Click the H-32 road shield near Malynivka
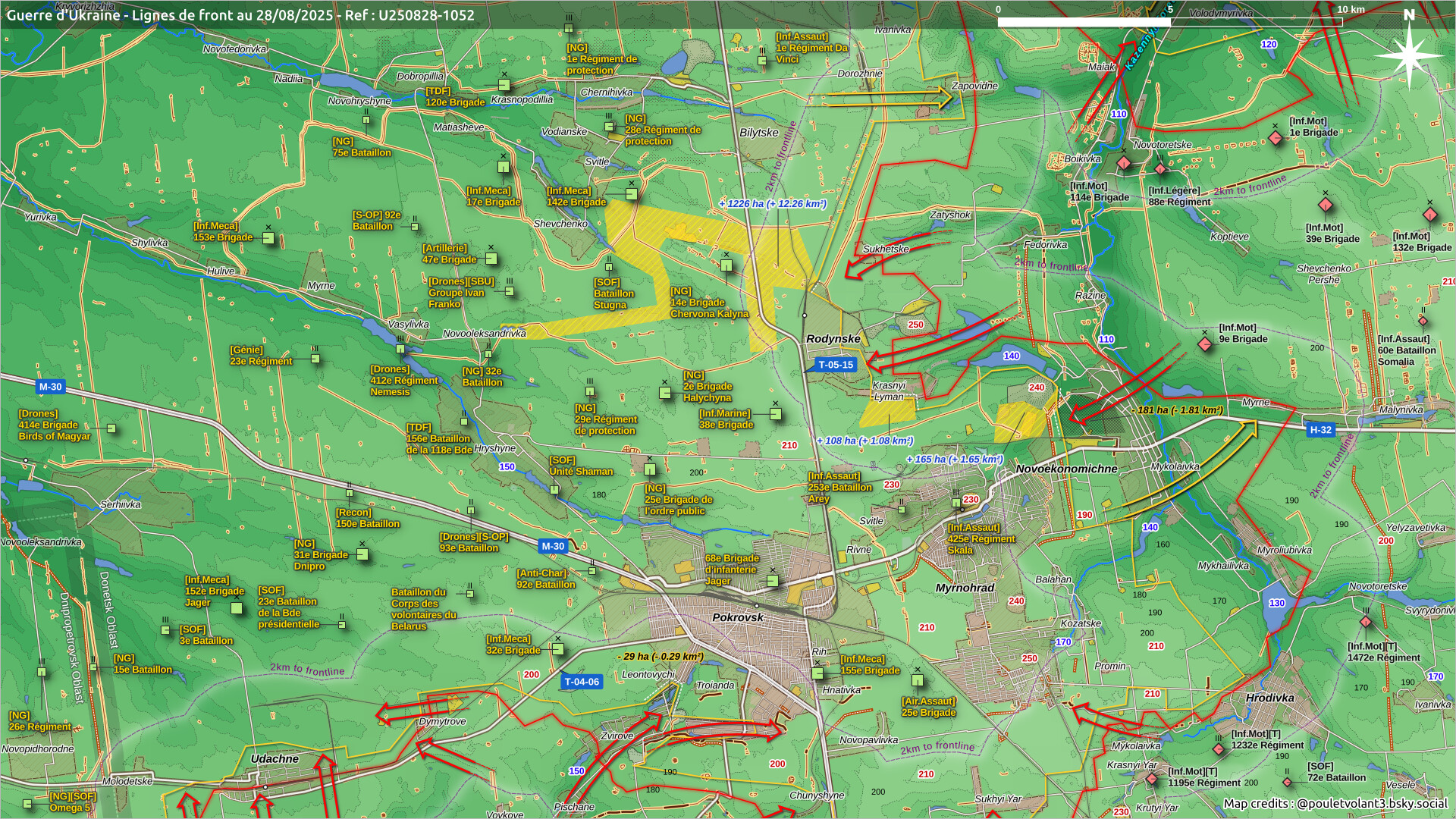1456x819 pixels. [1320, 430]
